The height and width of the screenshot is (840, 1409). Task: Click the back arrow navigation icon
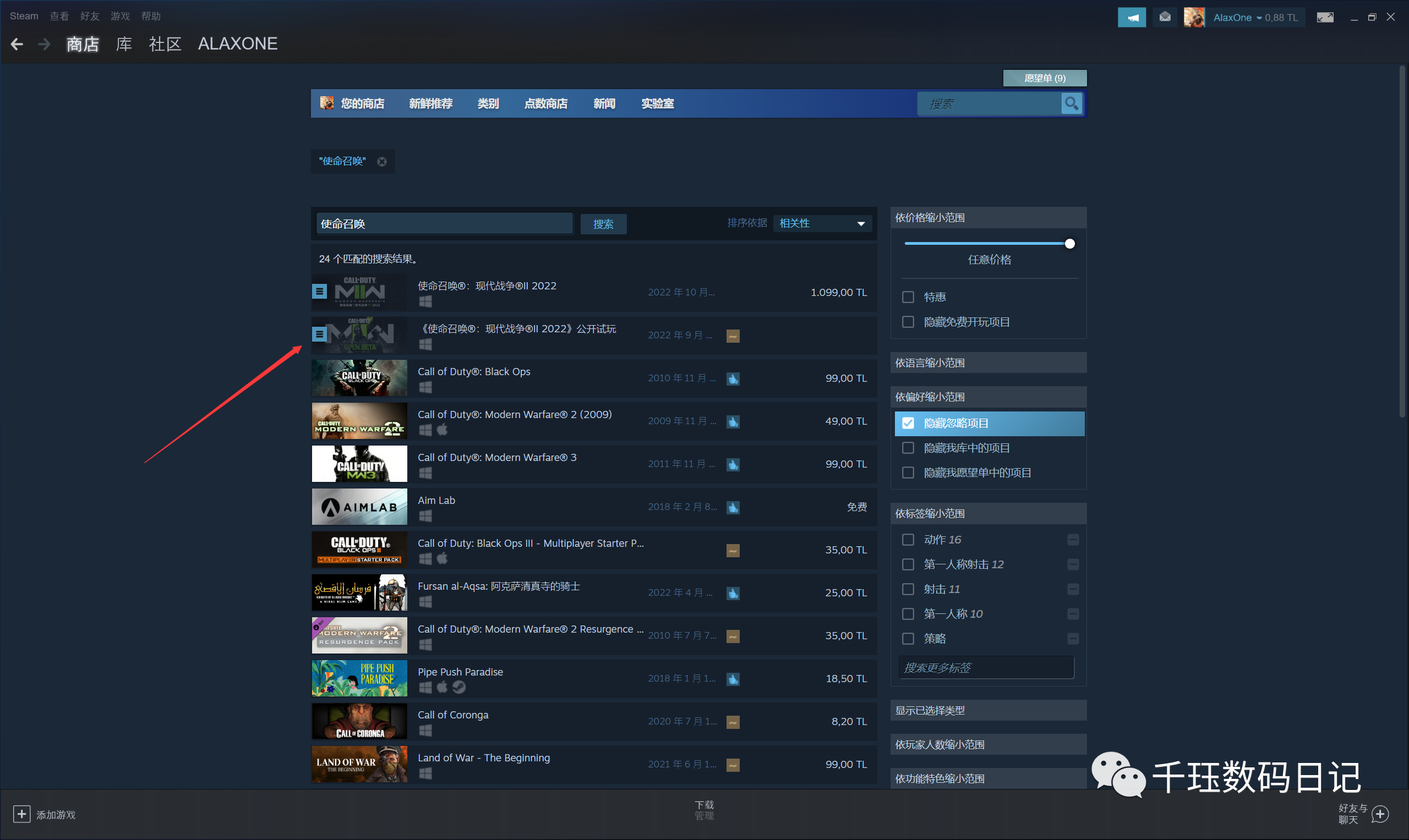pos(17,44)
